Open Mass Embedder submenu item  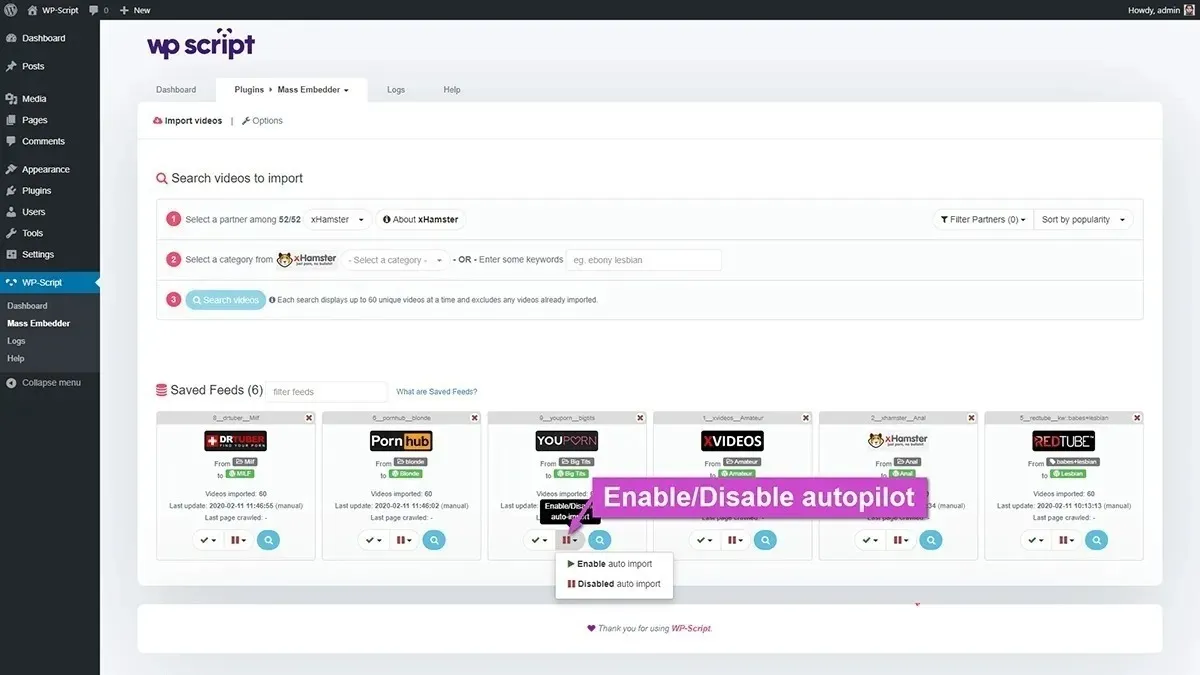pyautogui.click(x=38, y=323)
